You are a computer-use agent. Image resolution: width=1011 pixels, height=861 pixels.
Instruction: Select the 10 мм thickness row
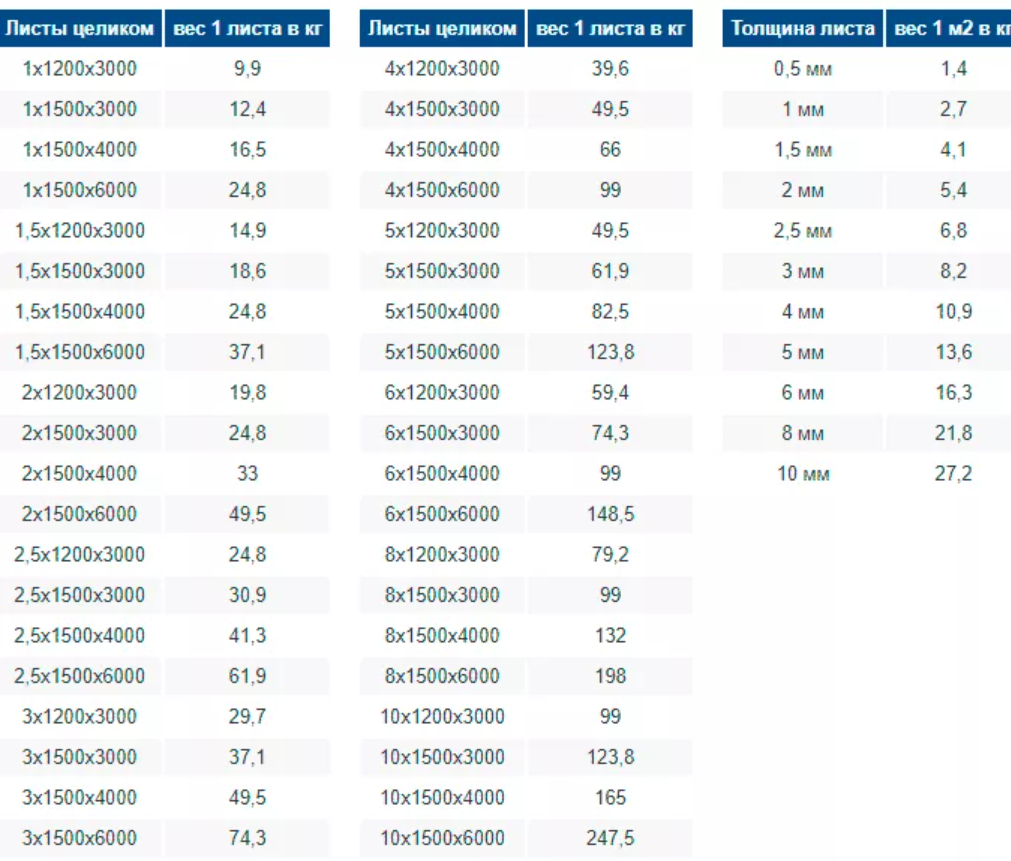pos(802,473)
